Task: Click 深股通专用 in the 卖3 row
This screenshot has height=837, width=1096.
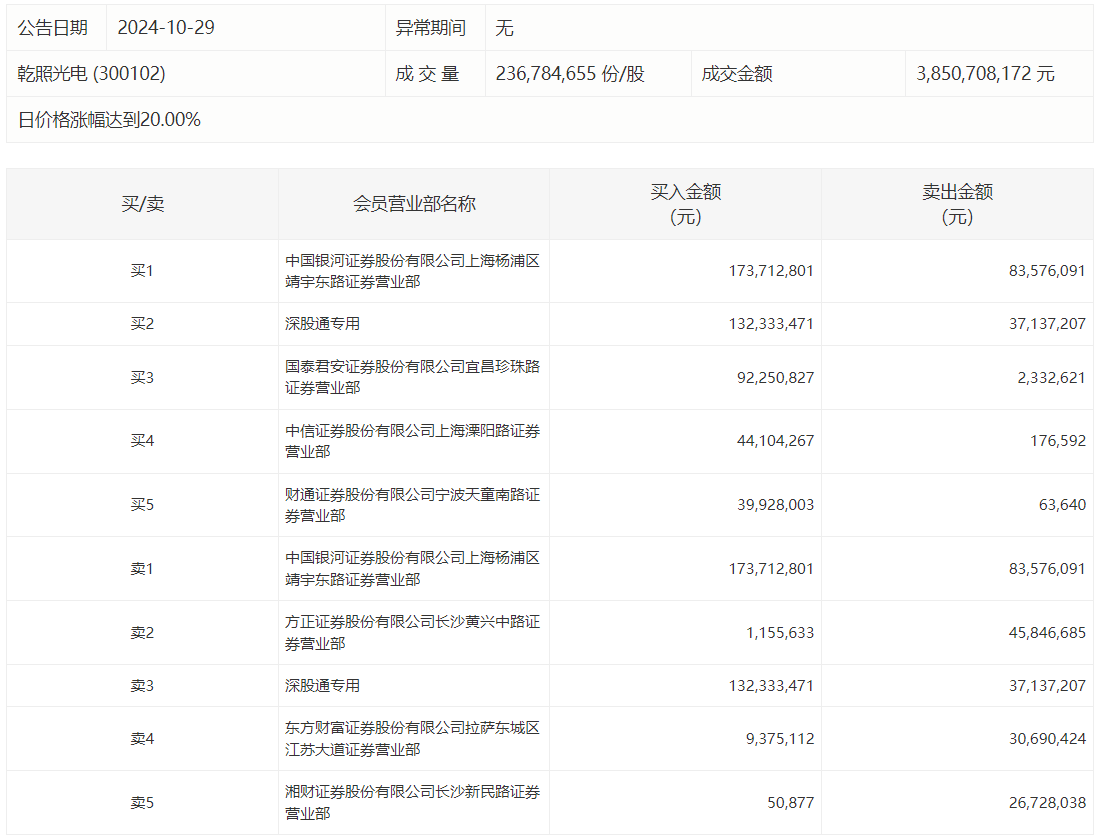Action: pyautogui.click(x=322, y=686)
